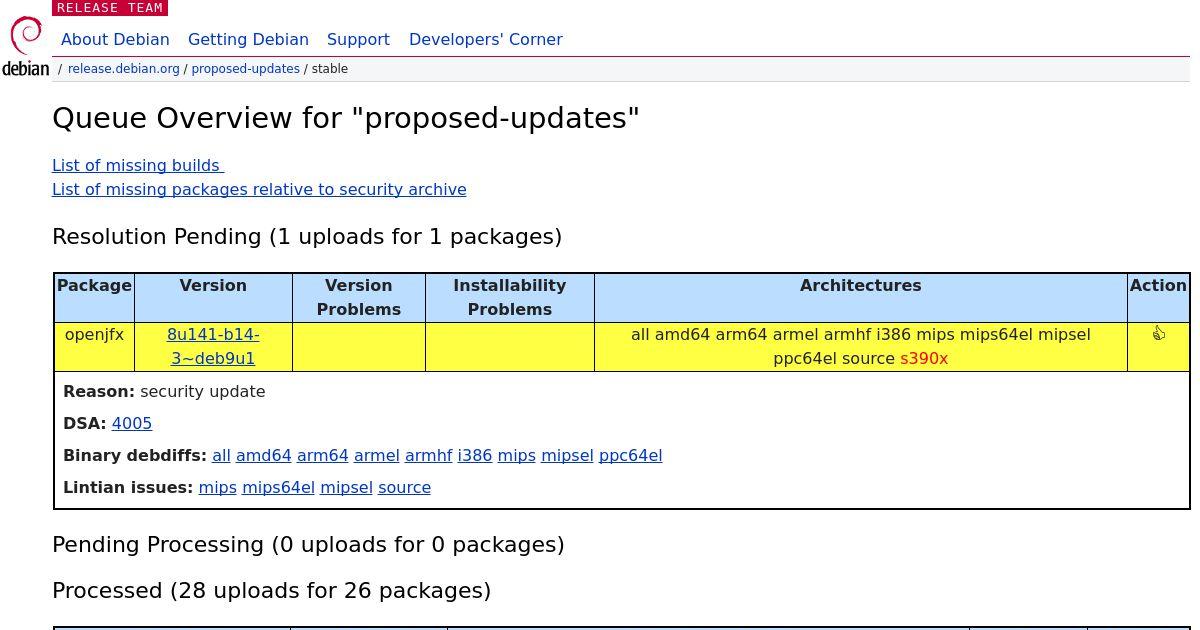The height and width of the screenshot is (630, 1200).
Task: Open openjfx version 8u141-b14-3~deb9u1 link
Action: tap(213, 346)
